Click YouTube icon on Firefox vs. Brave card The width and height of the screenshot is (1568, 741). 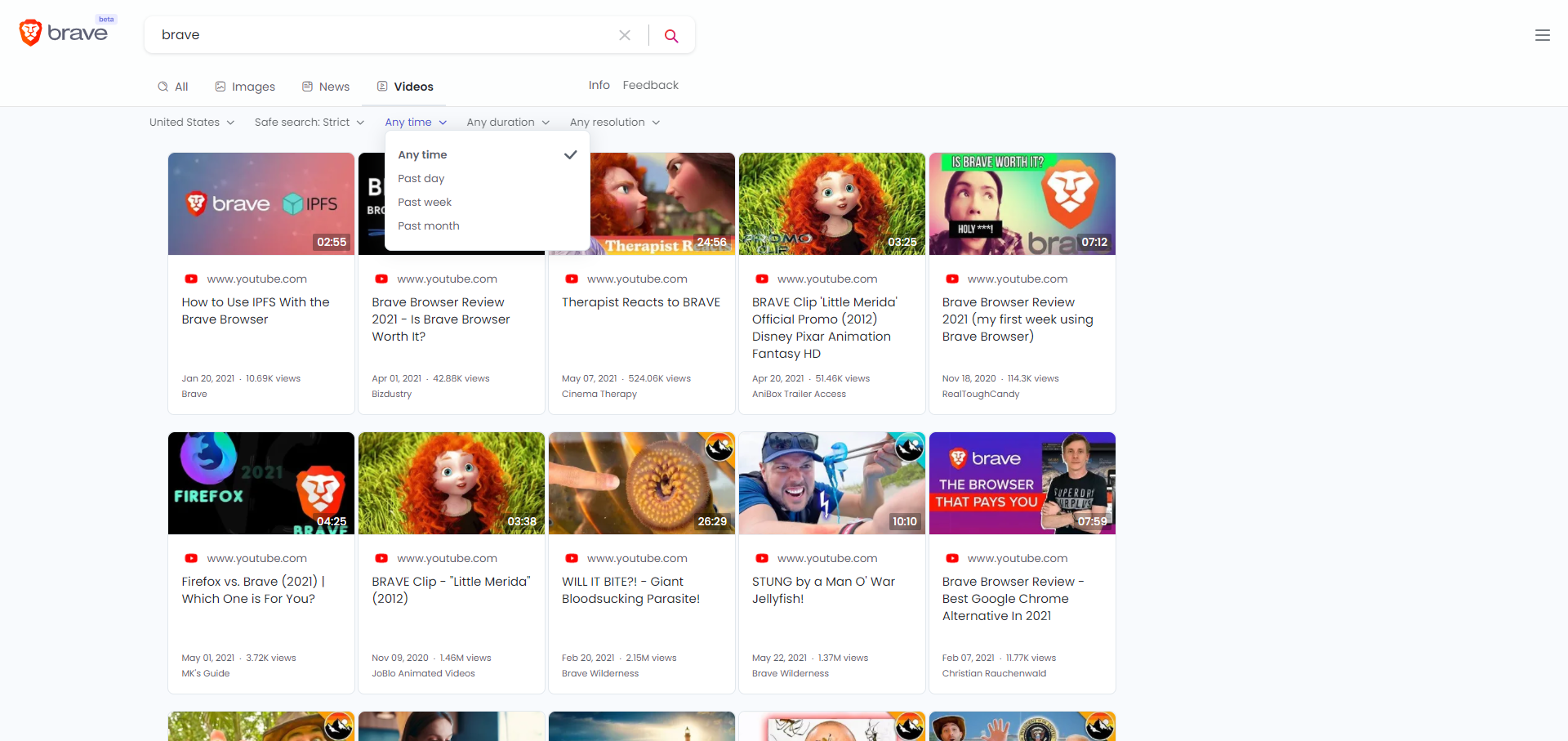point(191,558)
